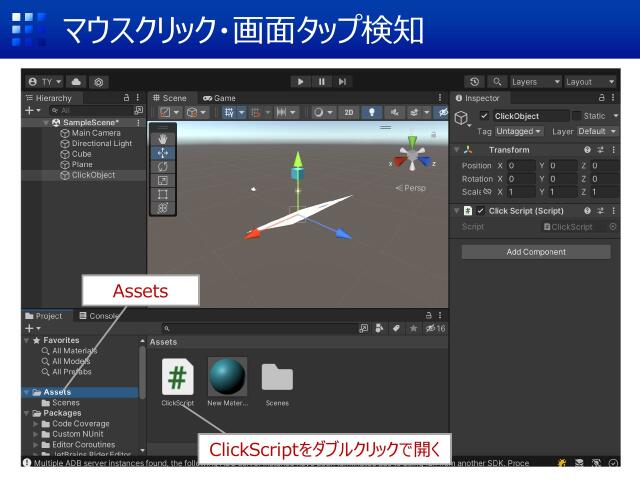Open the Console tab
Viewport: 640px width, 480px height.
104,316
